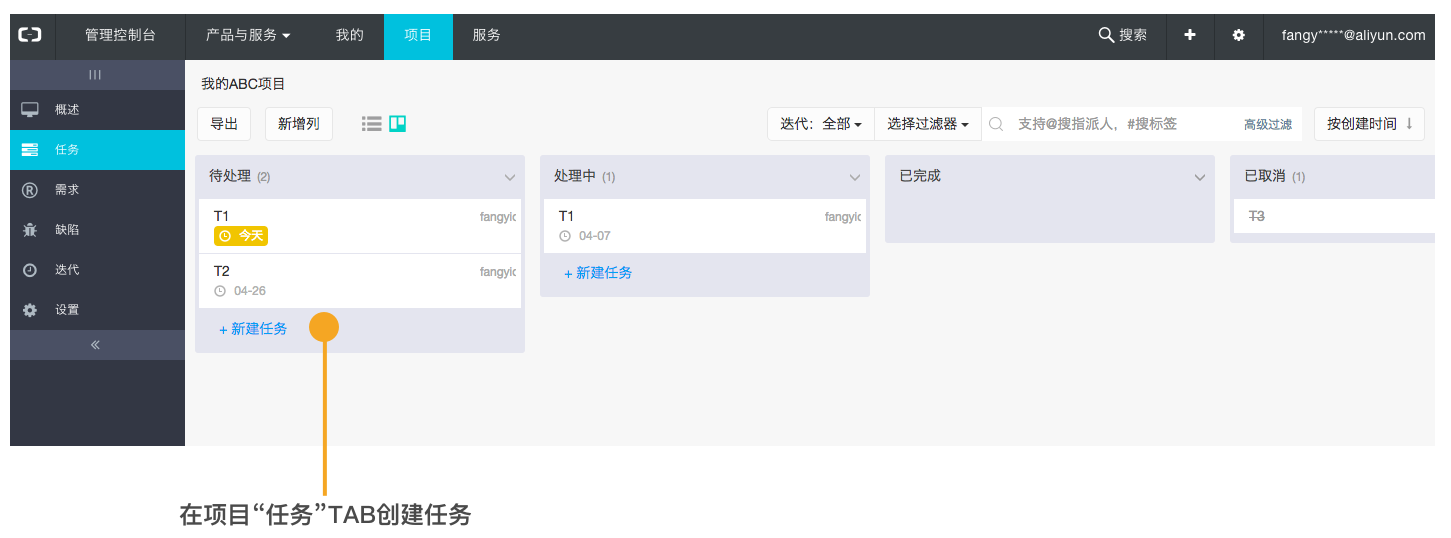Go to the 我的 tab

pos(349,35)
